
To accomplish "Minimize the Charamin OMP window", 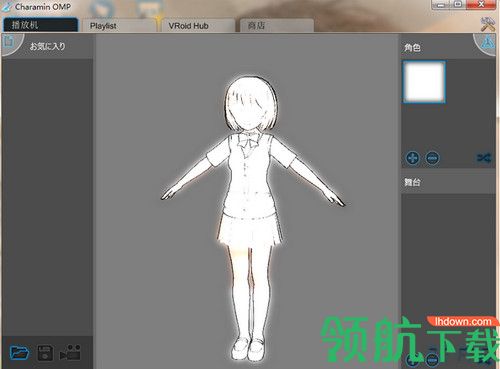I will (440, 5).
